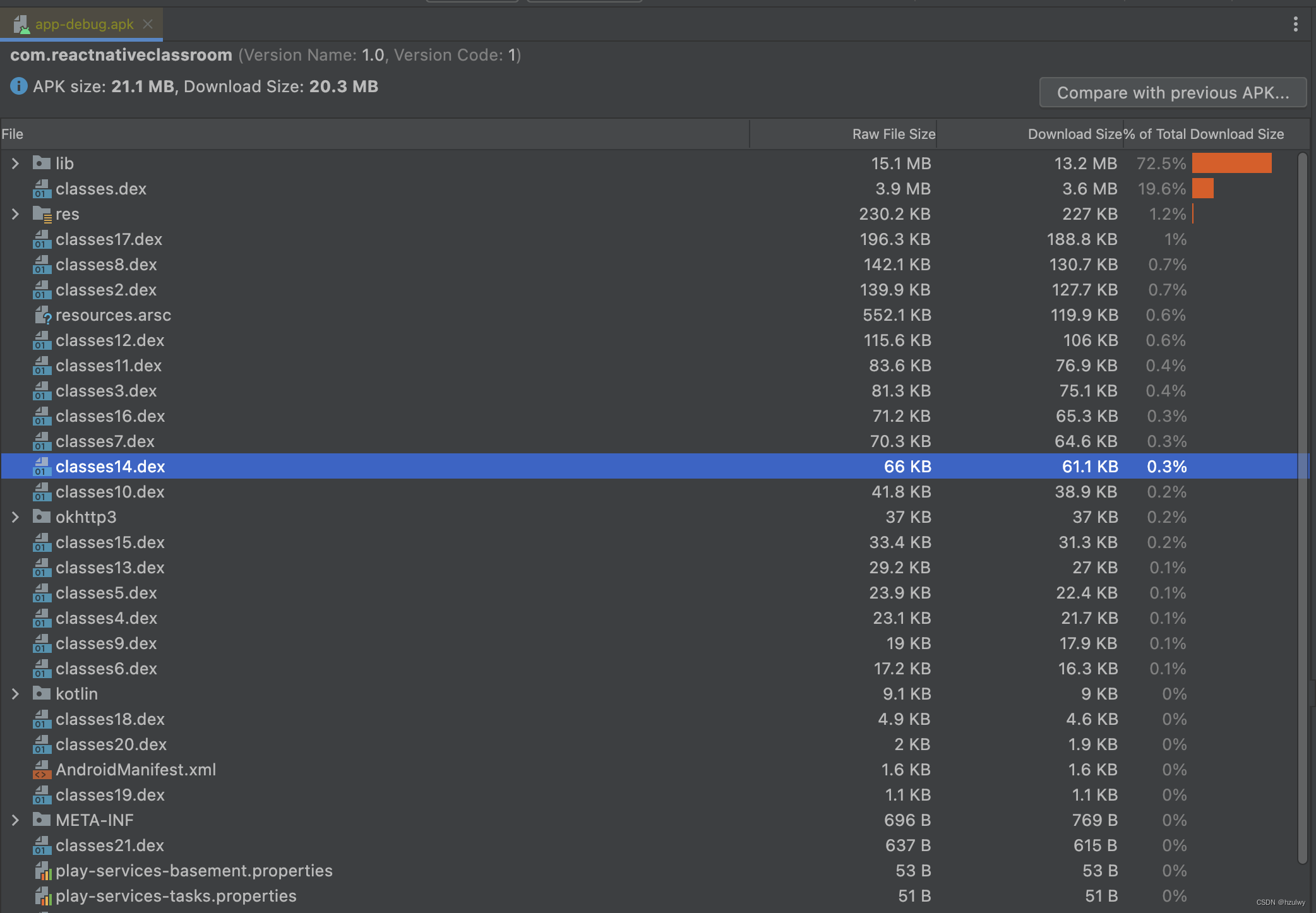Sort by the Raw File Size header
Screen dimensions: 1316x913
tap(843, 134)
